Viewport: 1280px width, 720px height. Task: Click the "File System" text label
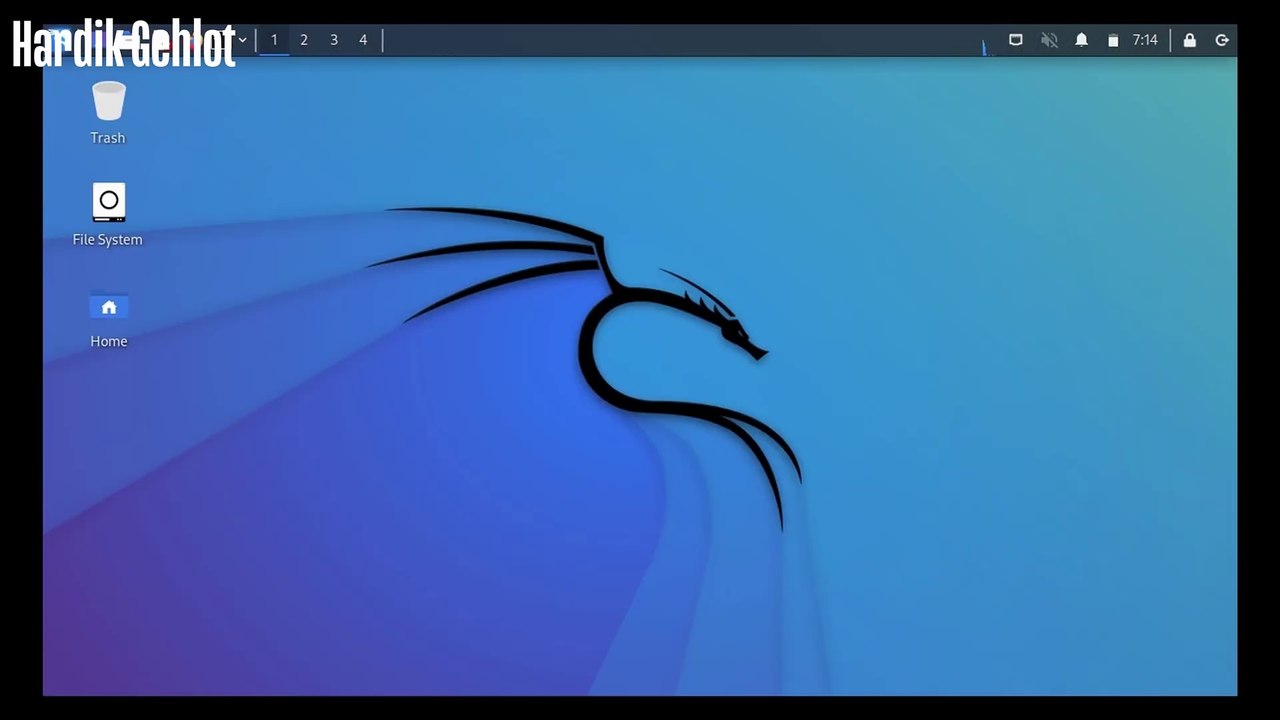[108, 240]
